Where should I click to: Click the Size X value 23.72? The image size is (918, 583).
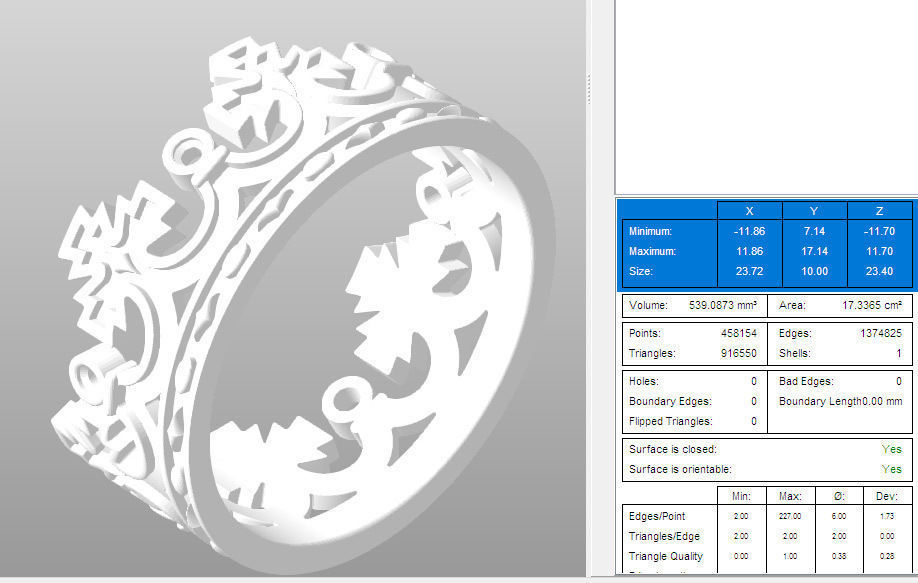749,271
